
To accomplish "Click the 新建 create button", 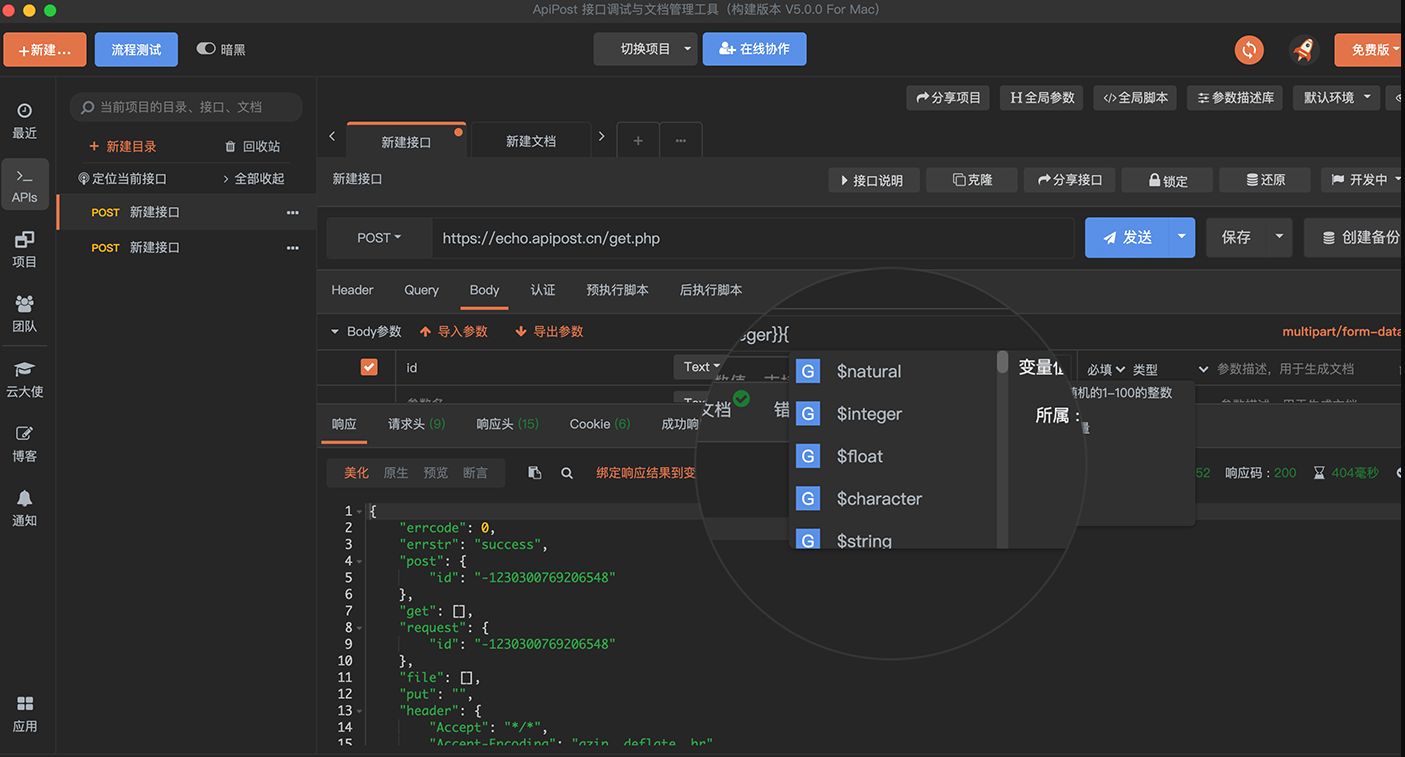I will [x=45, y=49].
